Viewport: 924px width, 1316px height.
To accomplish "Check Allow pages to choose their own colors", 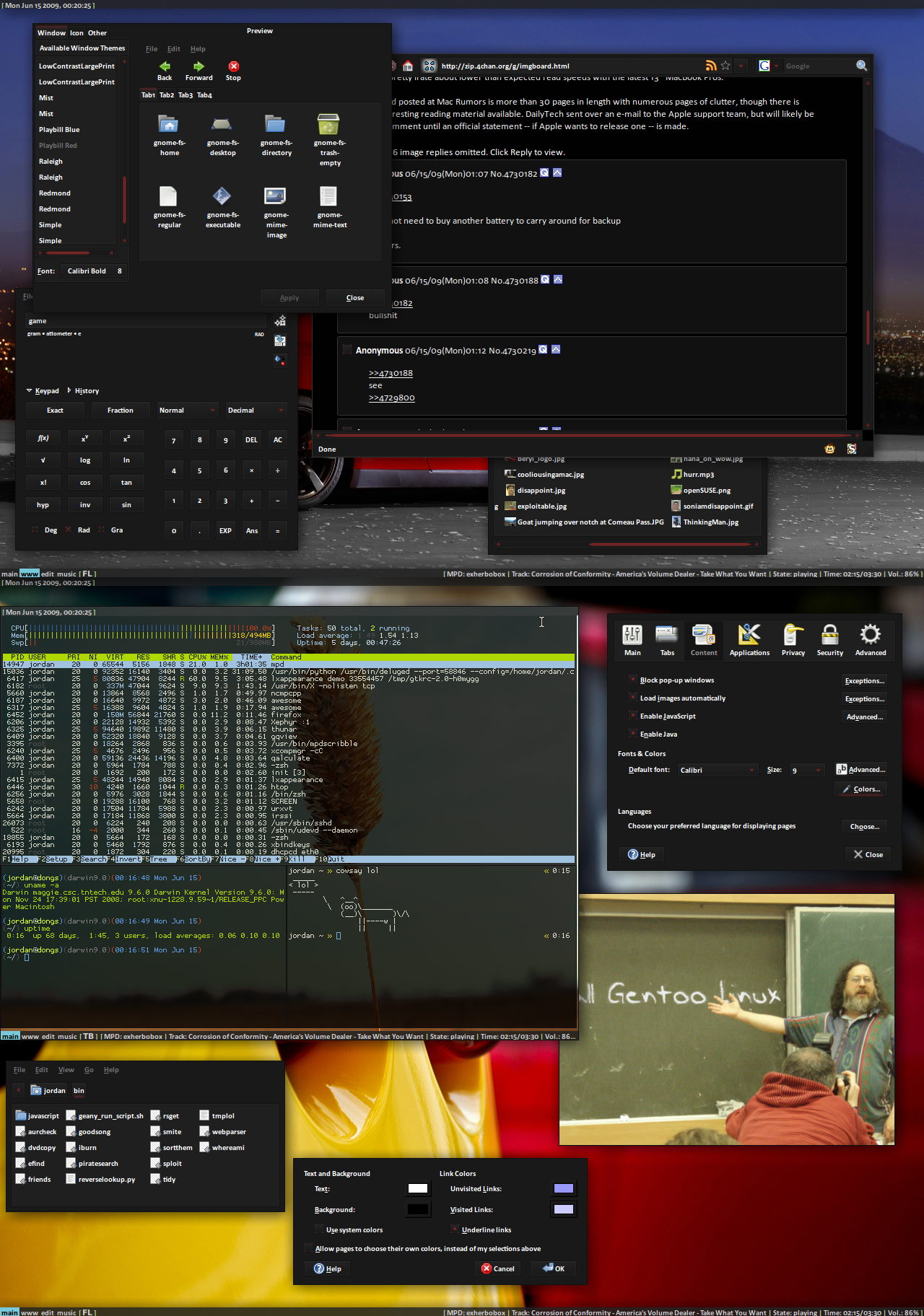I will (x=308, y=1248).
